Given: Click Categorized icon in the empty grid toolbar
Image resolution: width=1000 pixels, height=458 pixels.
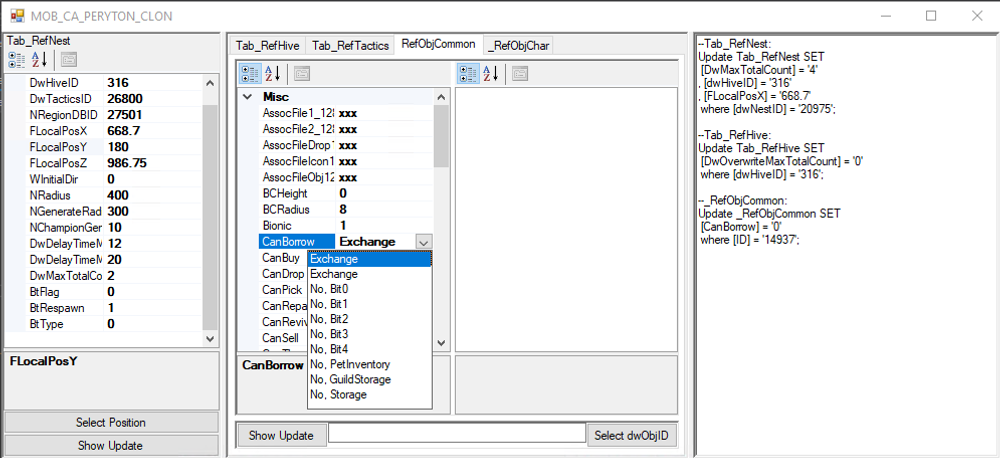Looking at the screenshot, I should [467, 73].
